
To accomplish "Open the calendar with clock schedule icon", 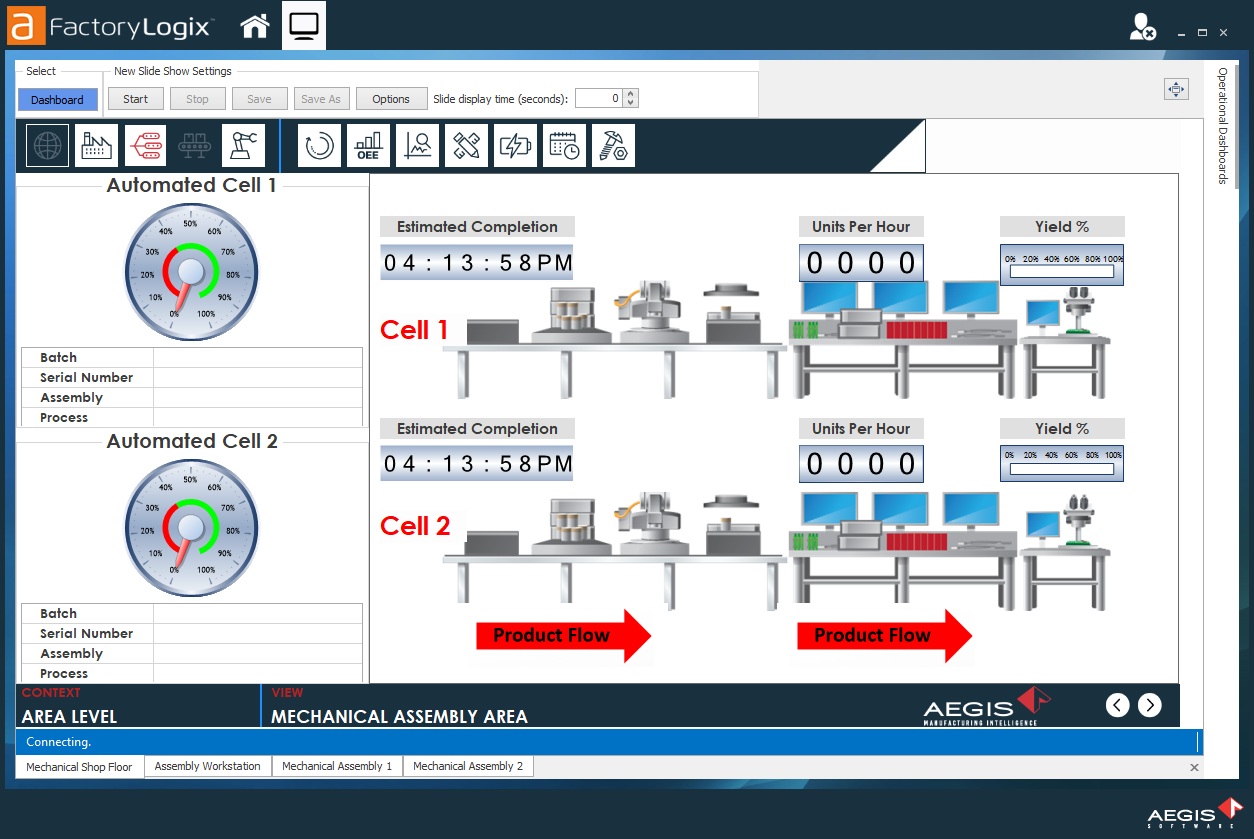I will click(x=564, y=146).
